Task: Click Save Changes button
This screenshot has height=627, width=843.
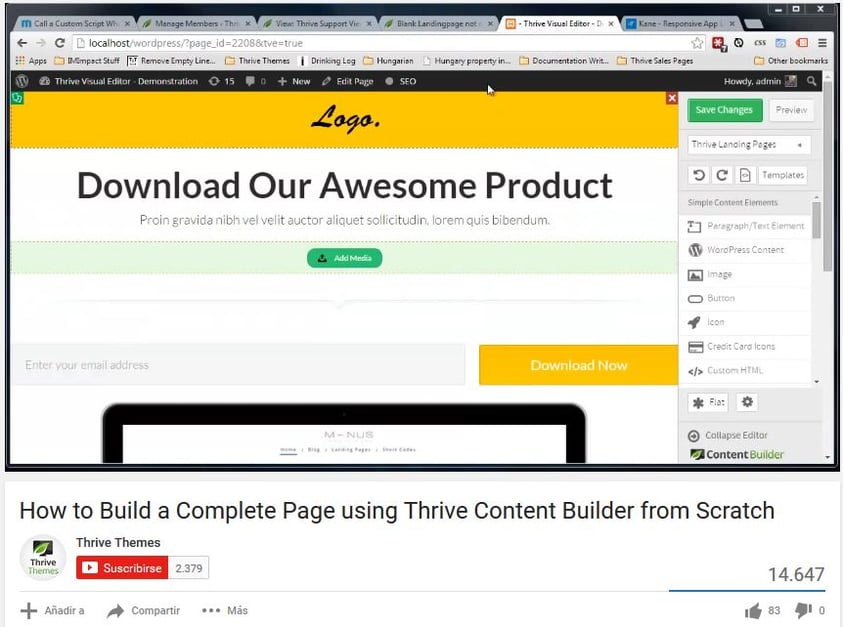Action: [724, 110]
